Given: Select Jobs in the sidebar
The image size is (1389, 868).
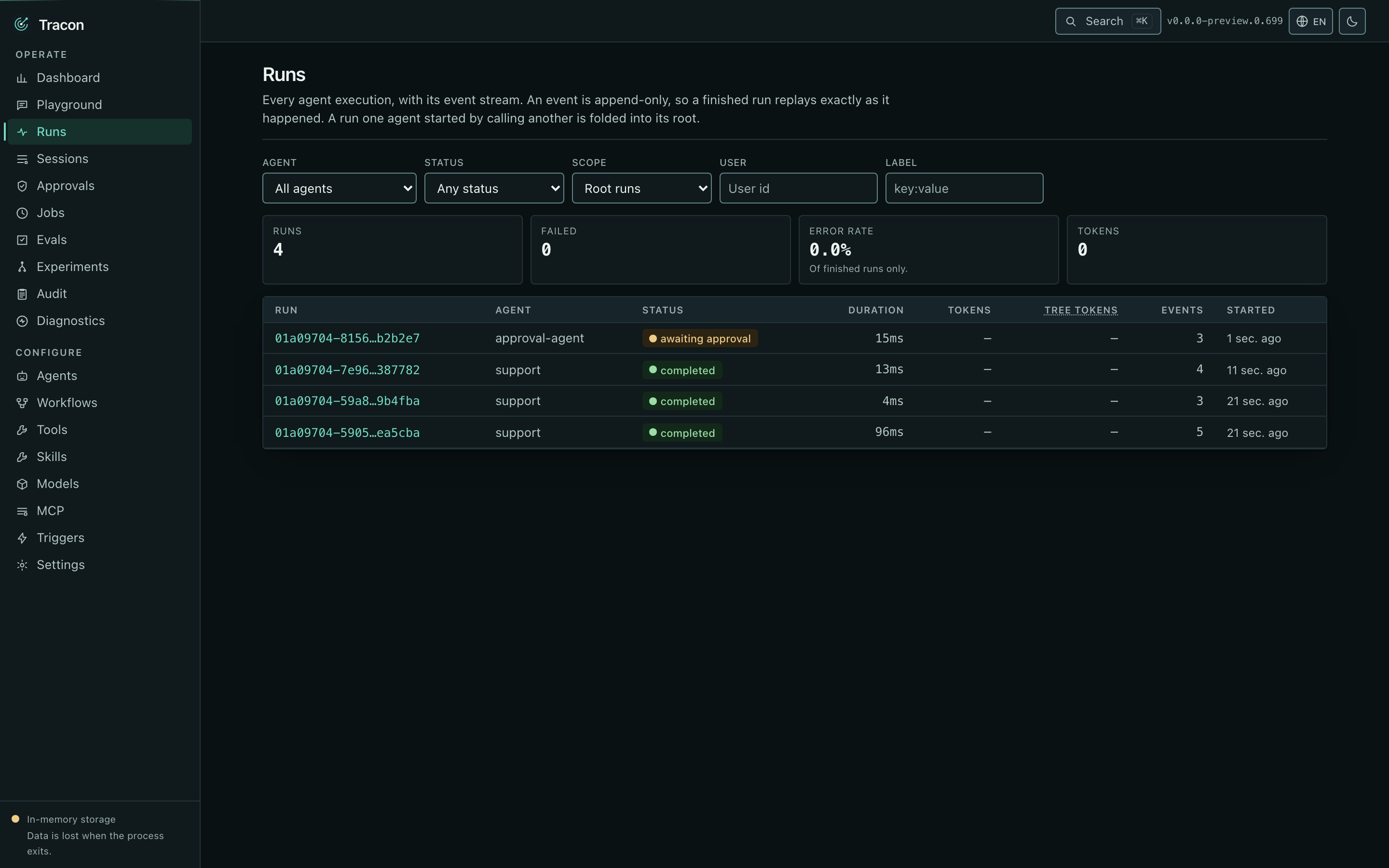Looking at the screenshot, I should tap(100, 213).
